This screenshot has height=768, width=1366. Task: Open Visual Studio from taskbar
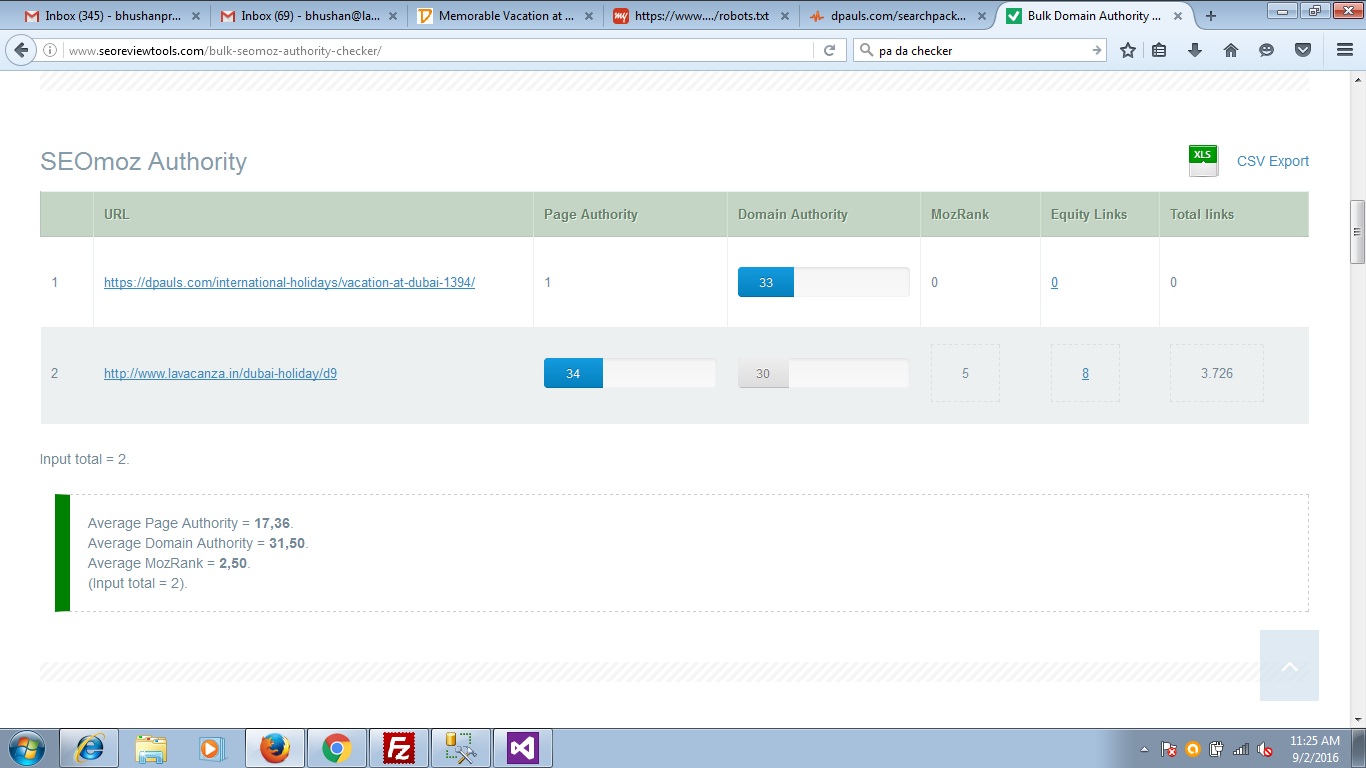523,748
